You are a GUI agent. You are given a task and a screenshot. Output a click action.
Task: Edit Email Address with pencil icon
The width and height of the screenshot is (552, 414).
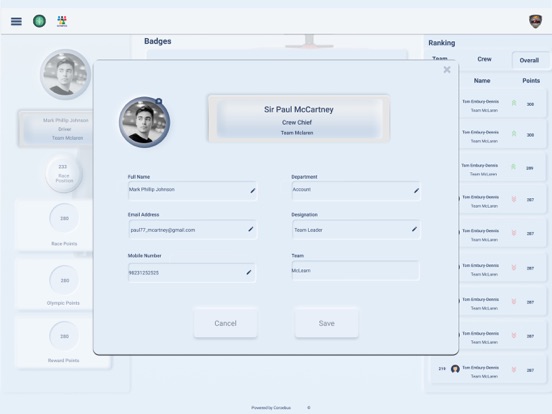pos(251,229)
